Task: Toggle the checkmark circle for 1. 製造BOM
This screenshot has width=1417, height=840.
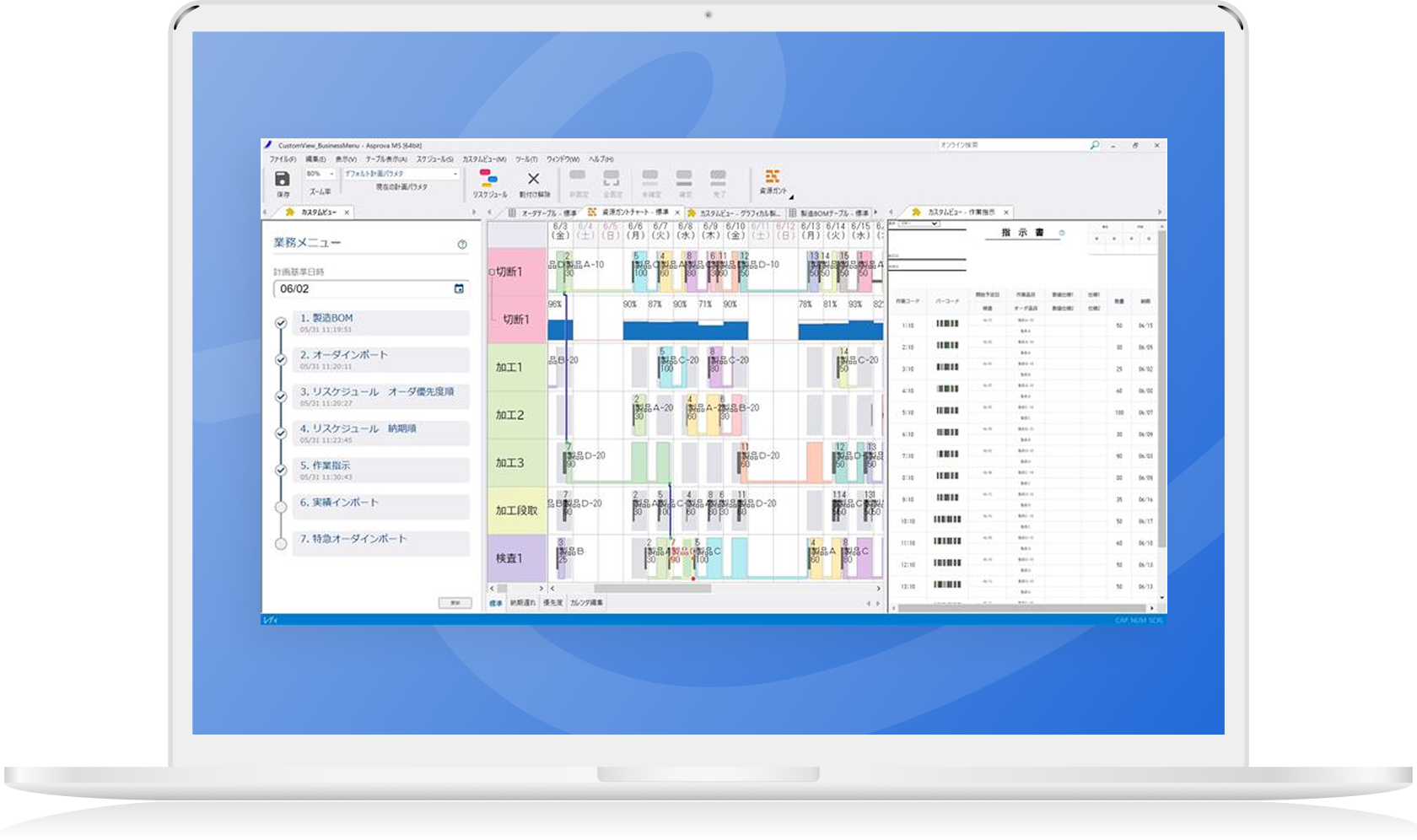Action: pos(281,323)
